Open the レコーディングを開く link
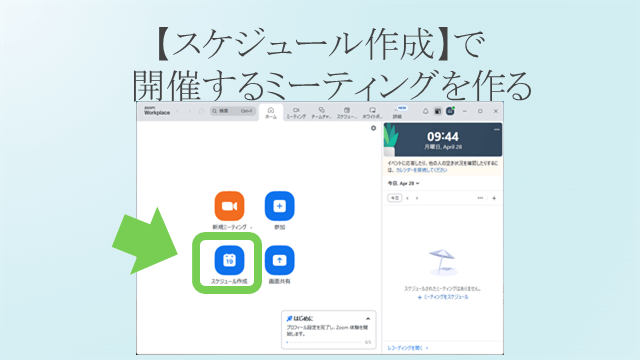 tap(407, 348)
